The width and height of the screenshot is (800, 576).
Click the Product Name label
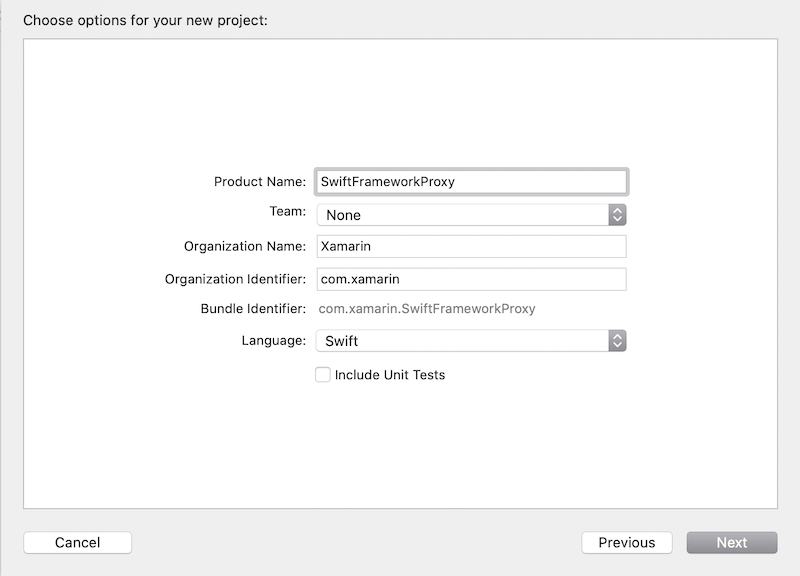coord(260,182)
